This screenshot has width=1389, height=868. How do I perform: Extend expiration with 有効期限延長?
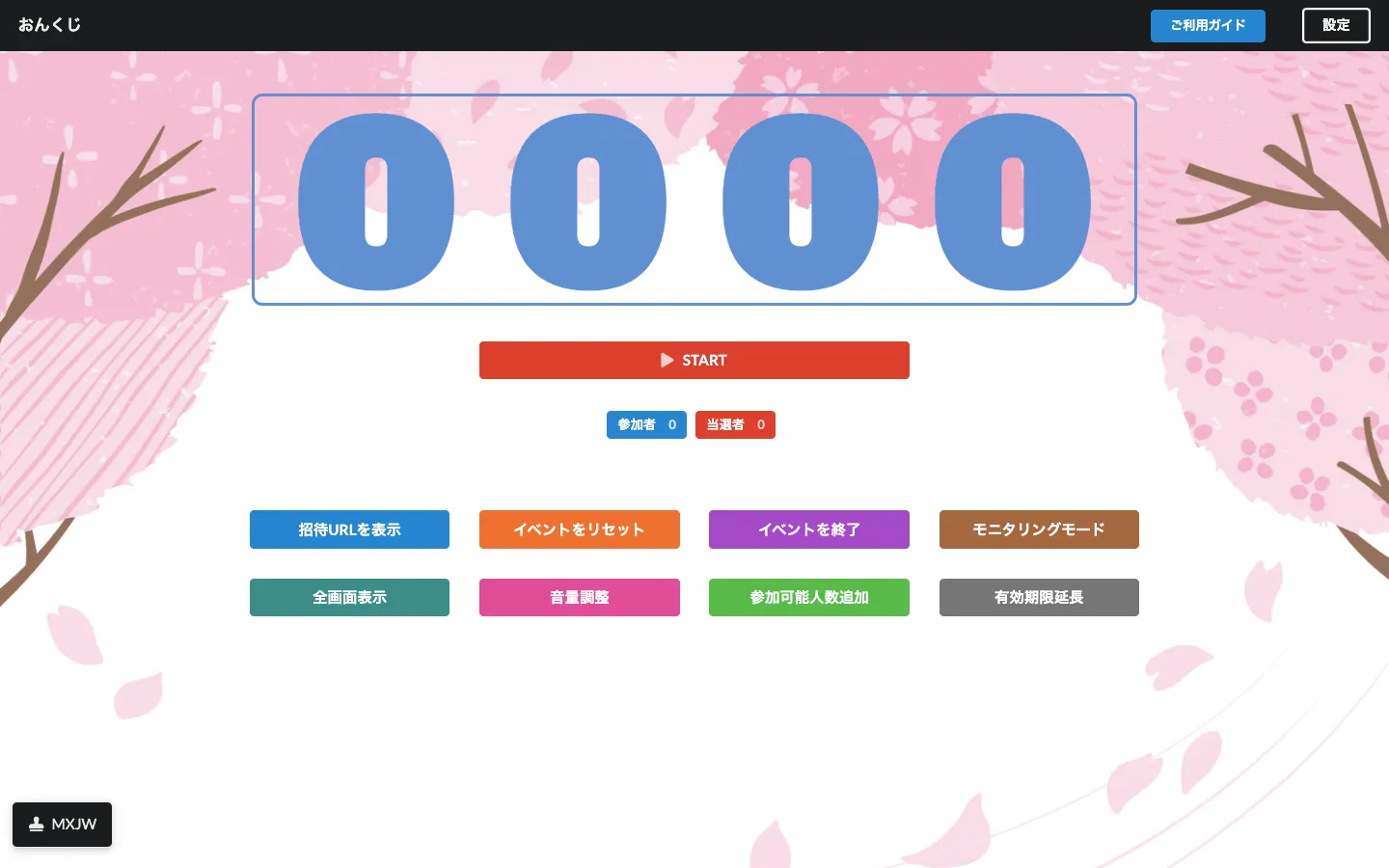[1038, 597]
